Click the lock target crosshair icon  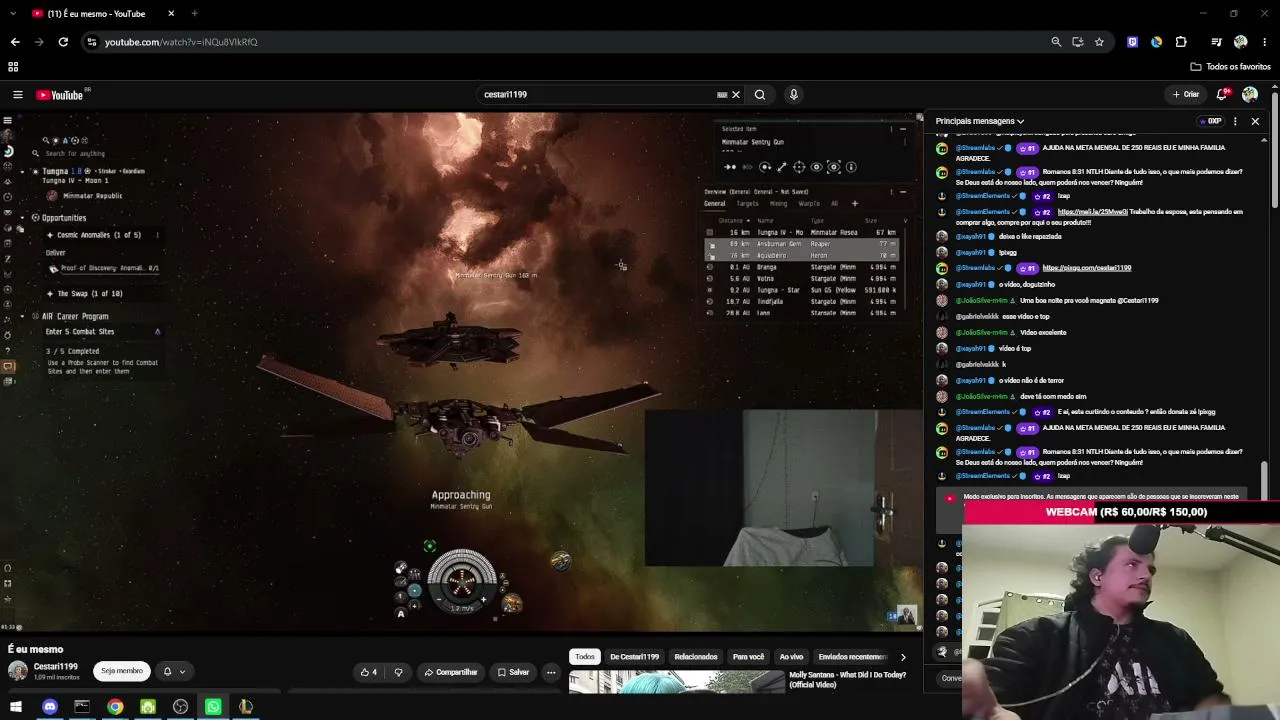799,167
